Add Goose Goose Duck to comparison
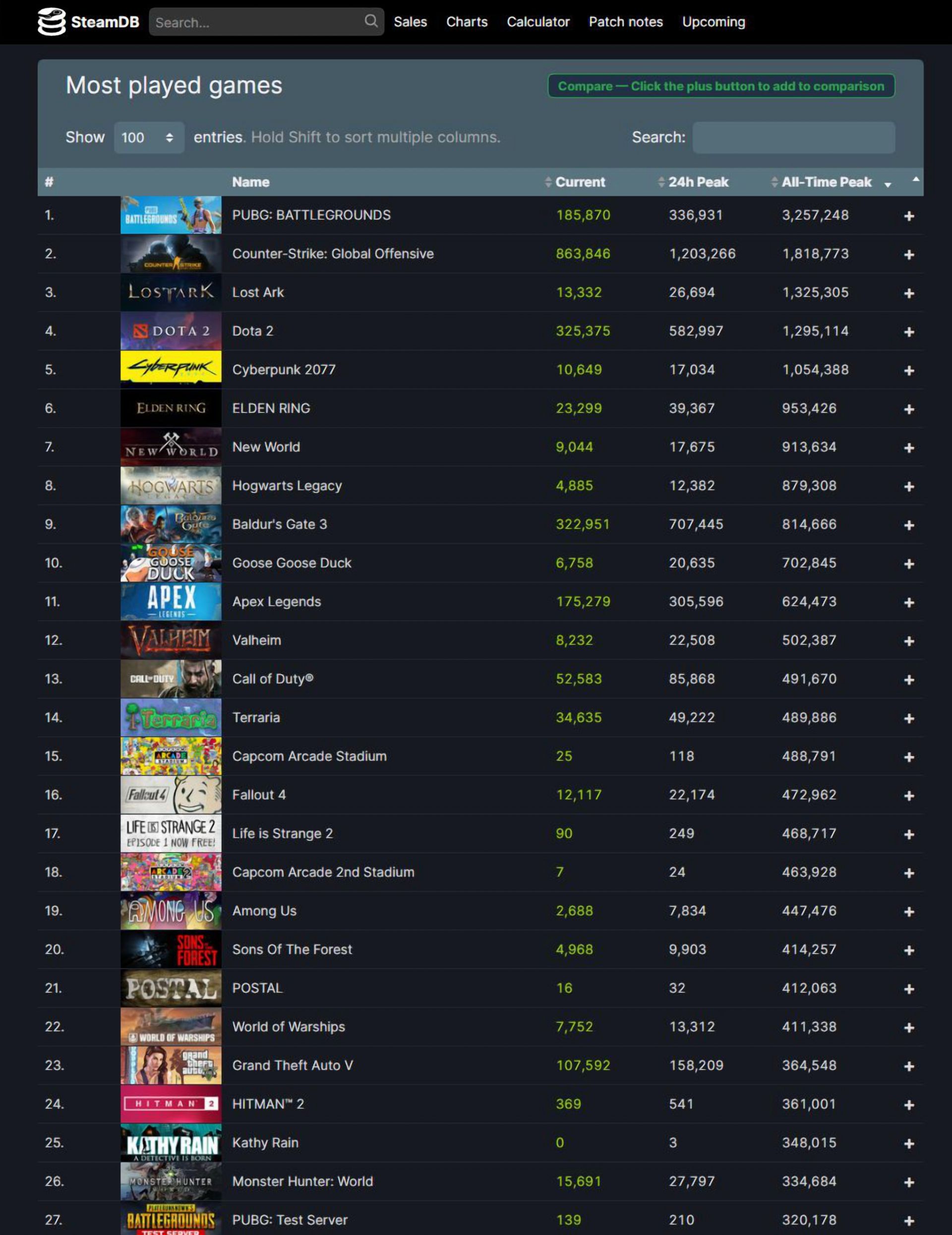Image resolution: width=952 pixels, height=1235 pixels. point(908,564)
